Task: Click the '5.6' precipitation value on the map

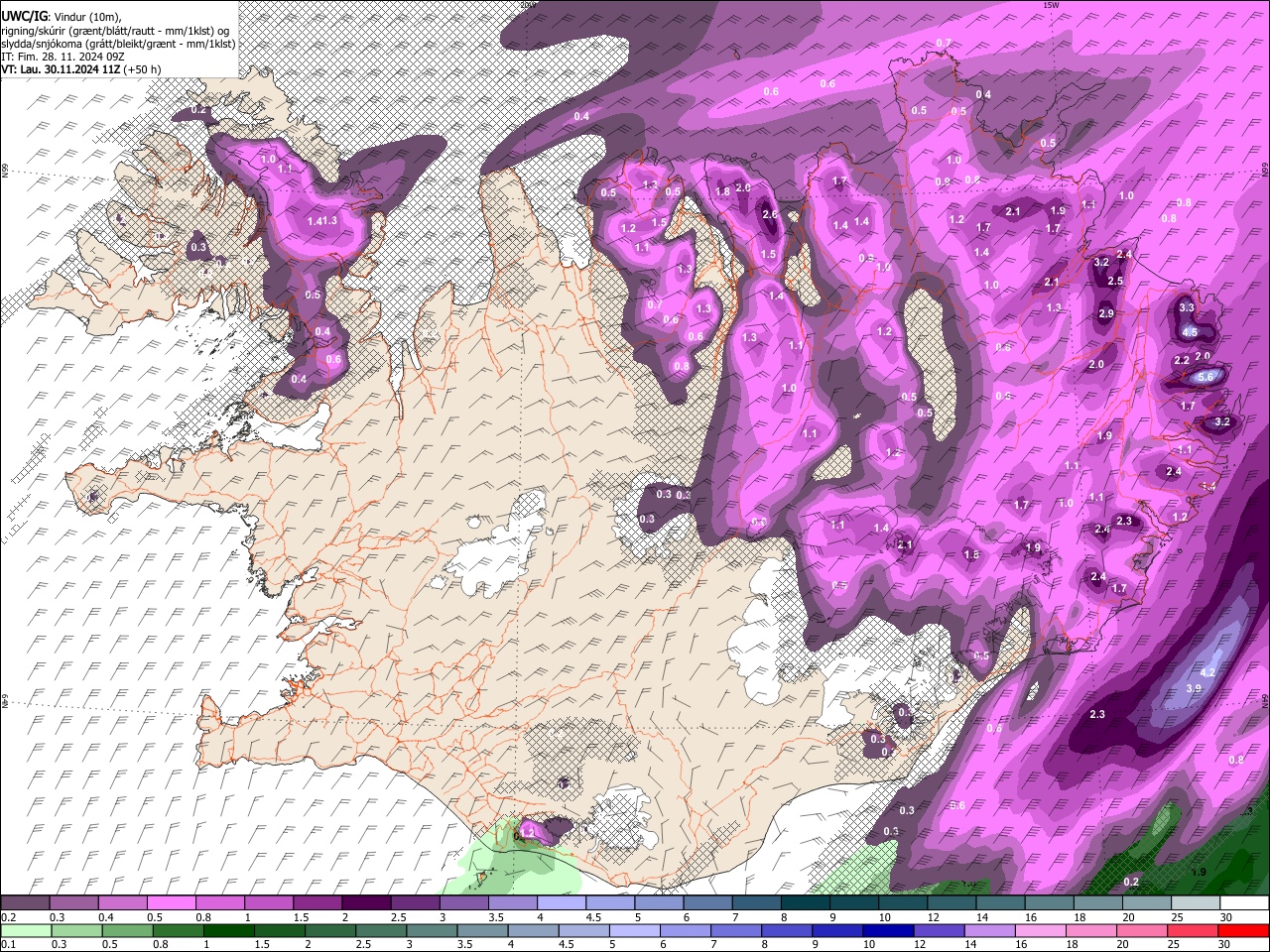Action: tap(1206, 377)
